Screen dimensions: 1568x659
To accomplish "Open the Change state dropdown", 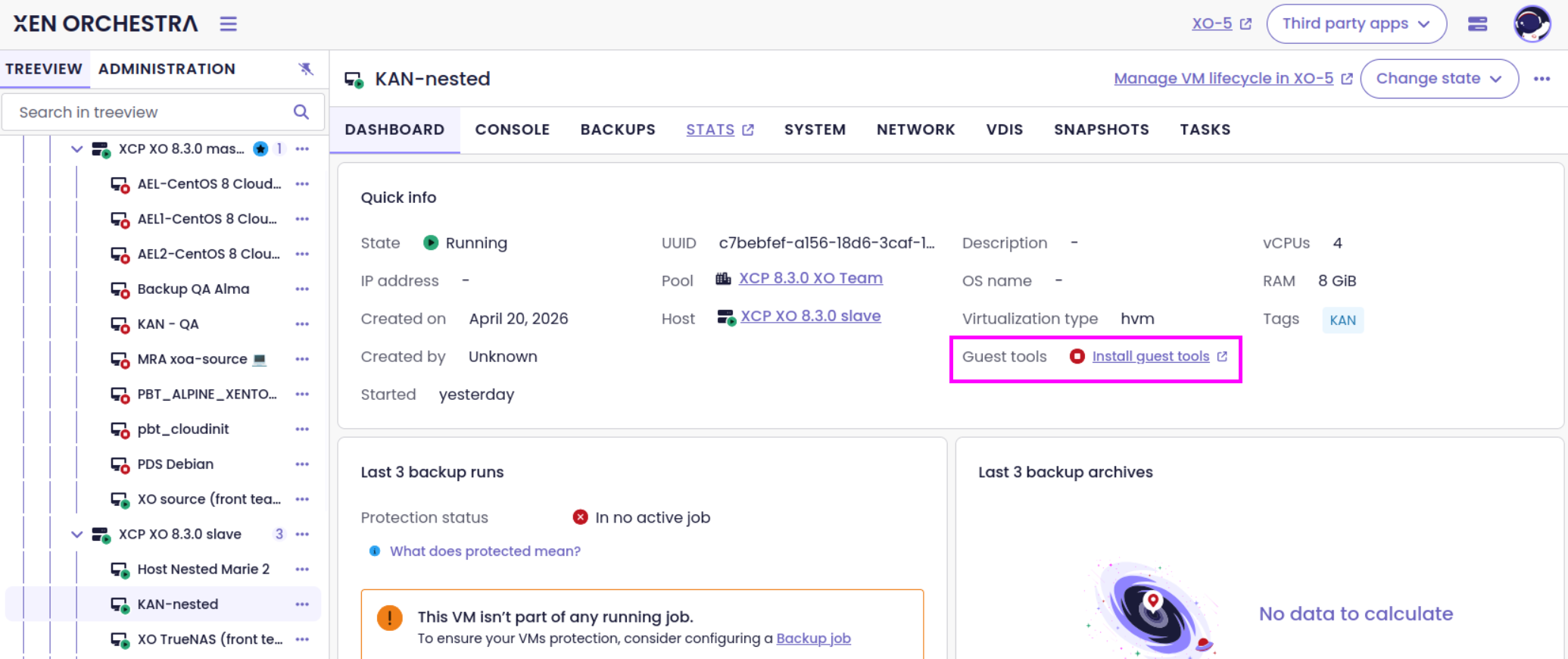I will tap(1439, 79).
